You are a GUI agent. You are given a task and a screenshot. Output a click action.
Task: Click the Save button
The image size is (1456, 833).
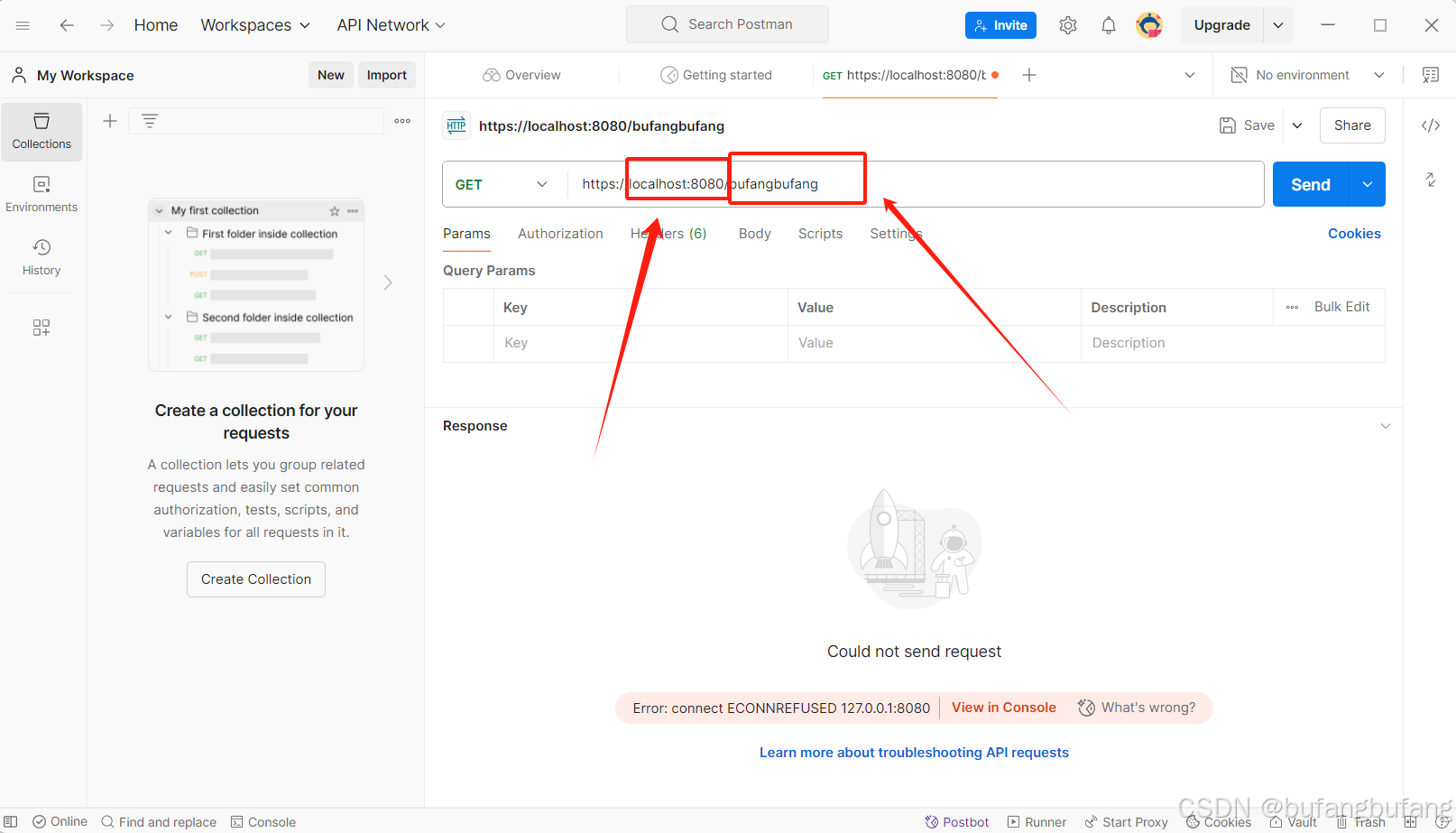(1248, 125)
